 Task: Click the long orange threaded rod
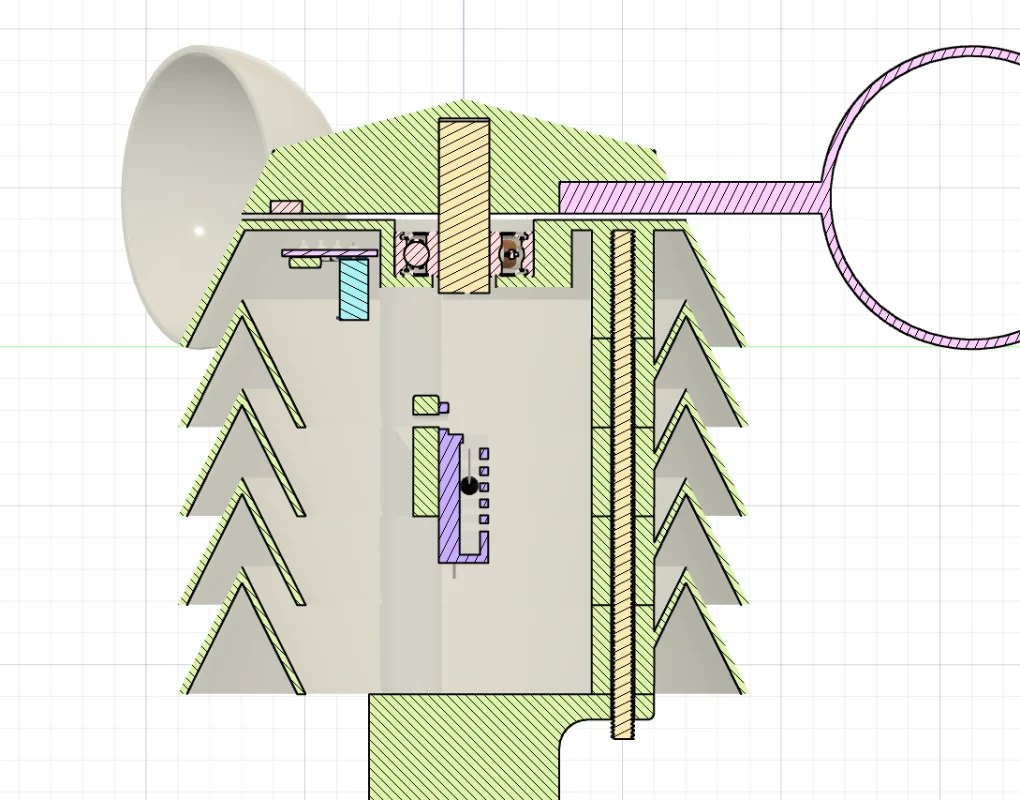pos(623,480)
